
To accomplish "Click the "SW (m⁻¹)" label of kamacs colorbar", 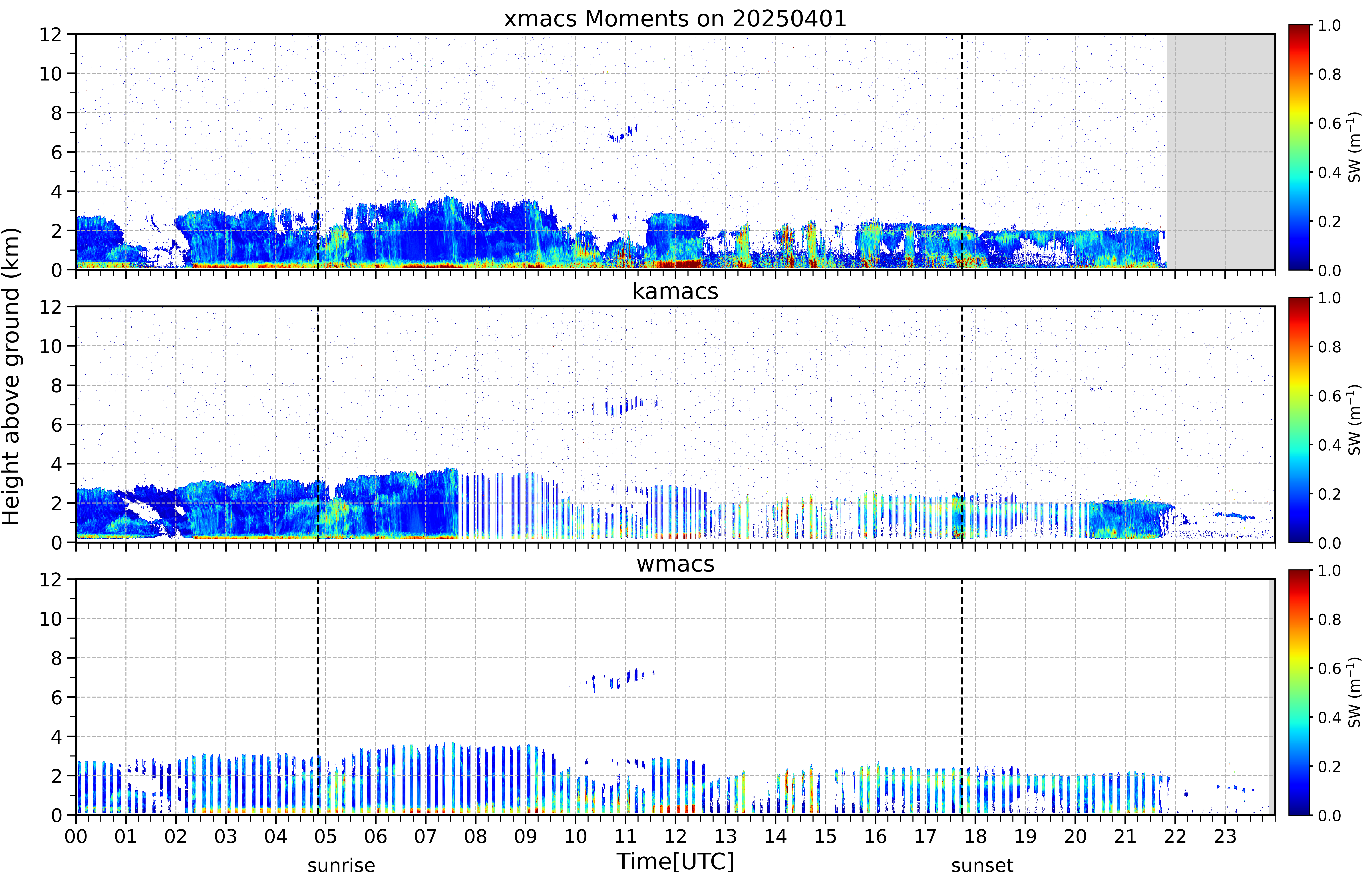I will 1354,420.
